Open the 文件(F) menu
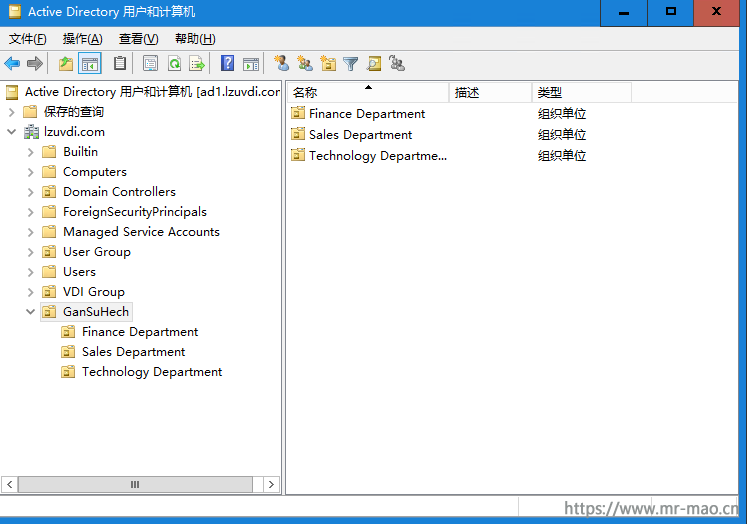The width and height of the screenshot is (747, 524). tap(28, 39)
